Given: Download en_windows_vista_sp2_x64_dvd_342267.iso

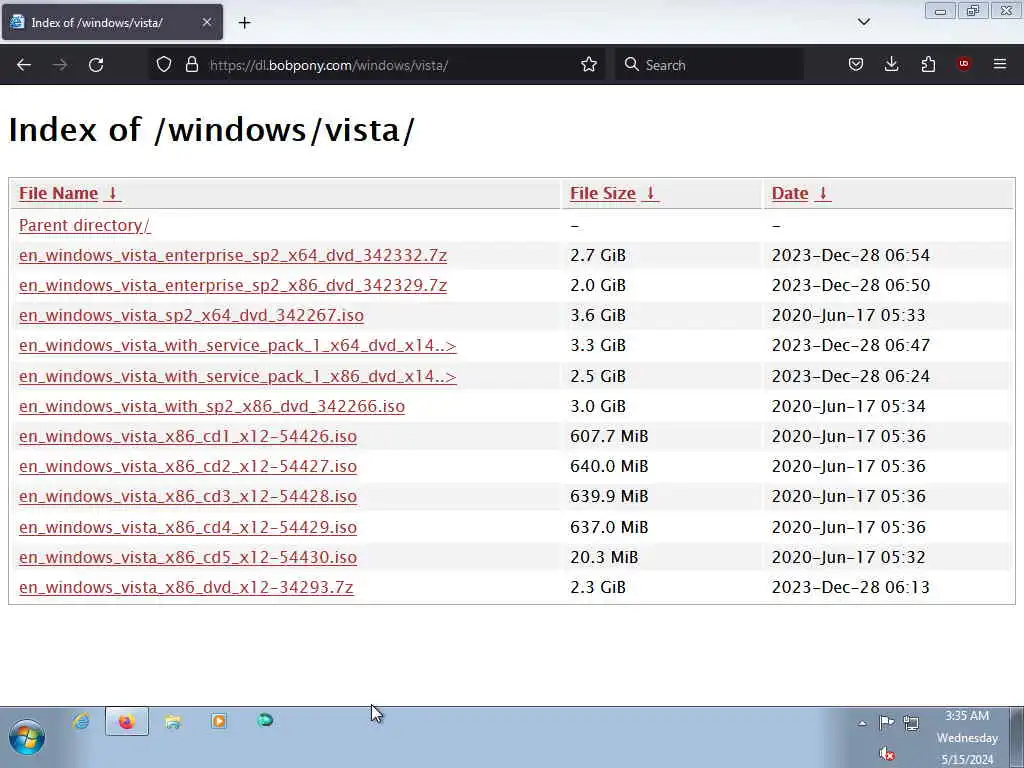Looking at the screenshot, I should tap(191, 315).
